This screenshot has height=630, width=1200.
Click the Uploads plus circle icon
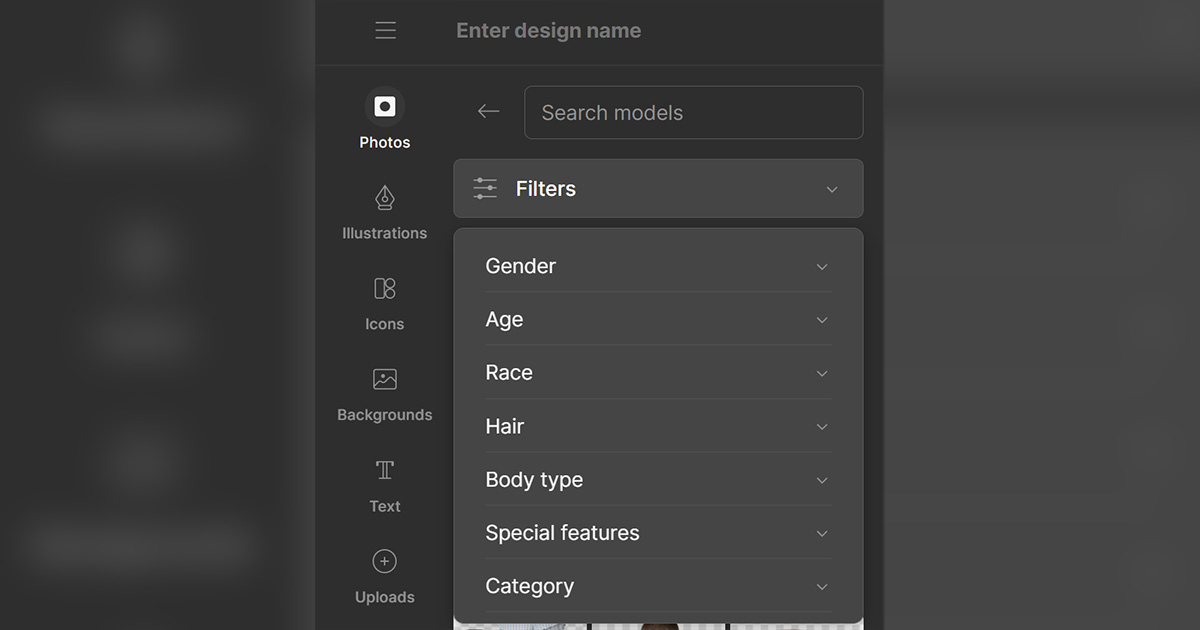coord(385,561)
